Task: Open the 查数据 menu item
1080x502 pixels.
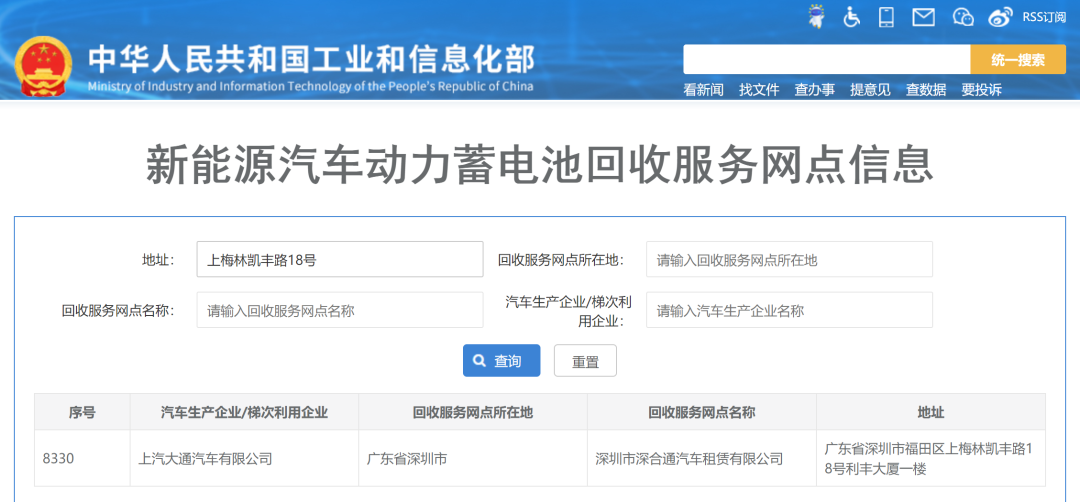Action: 926,90
